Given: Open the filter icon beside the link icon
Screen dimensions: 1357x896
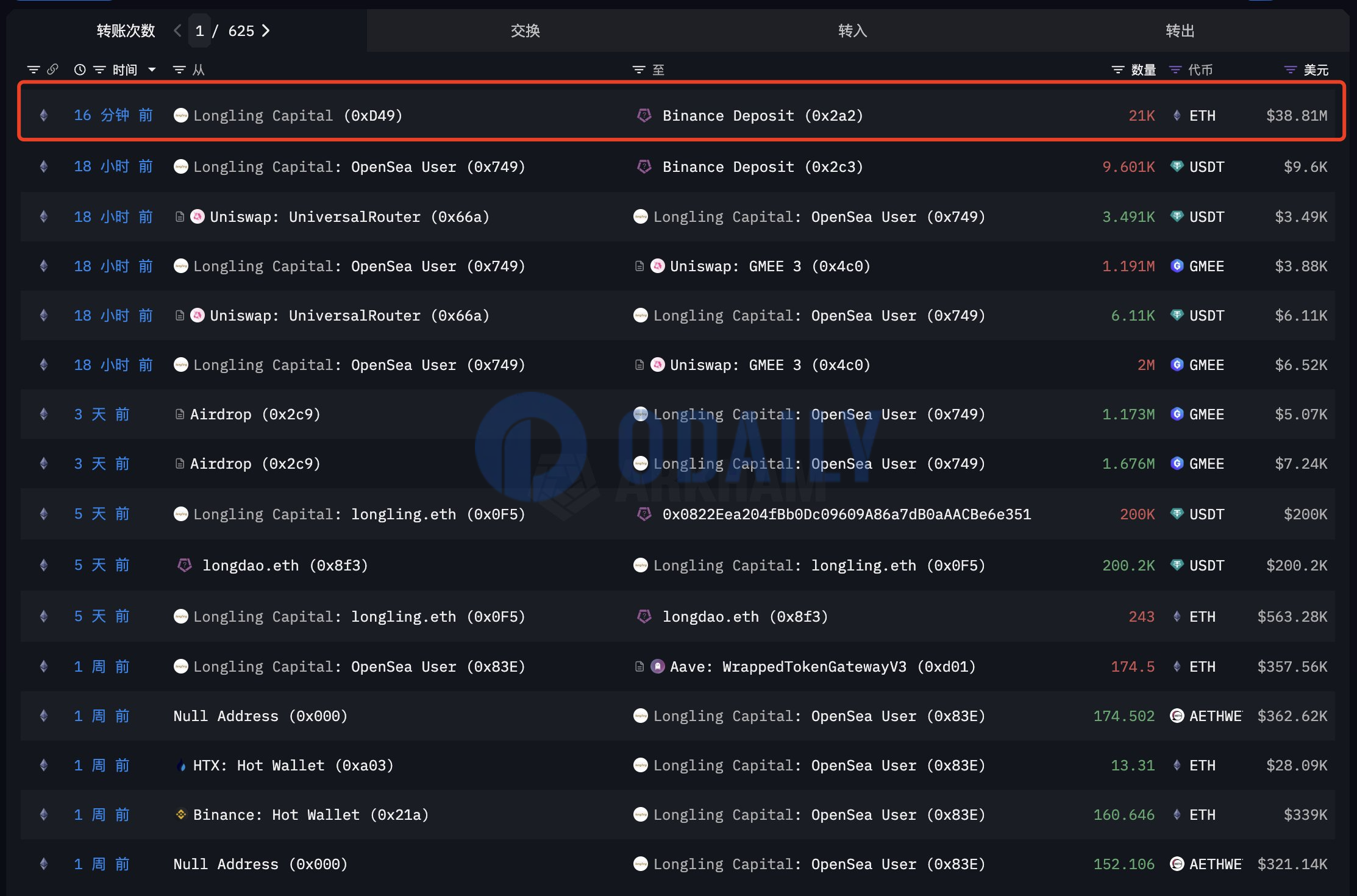Looking at the screenshot, I should (34, 70).
